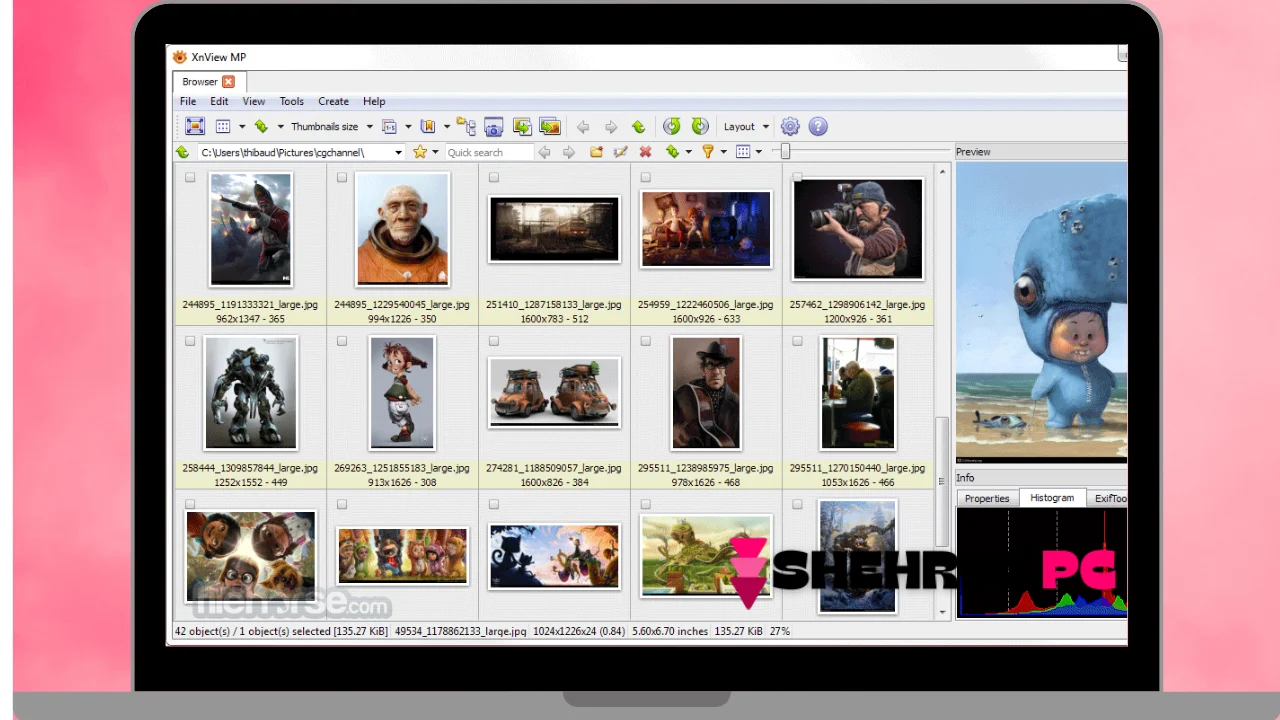1280x720 pixels.
Task: Click the green Sort By icon in main toolbar
Action: pos(261,126)
